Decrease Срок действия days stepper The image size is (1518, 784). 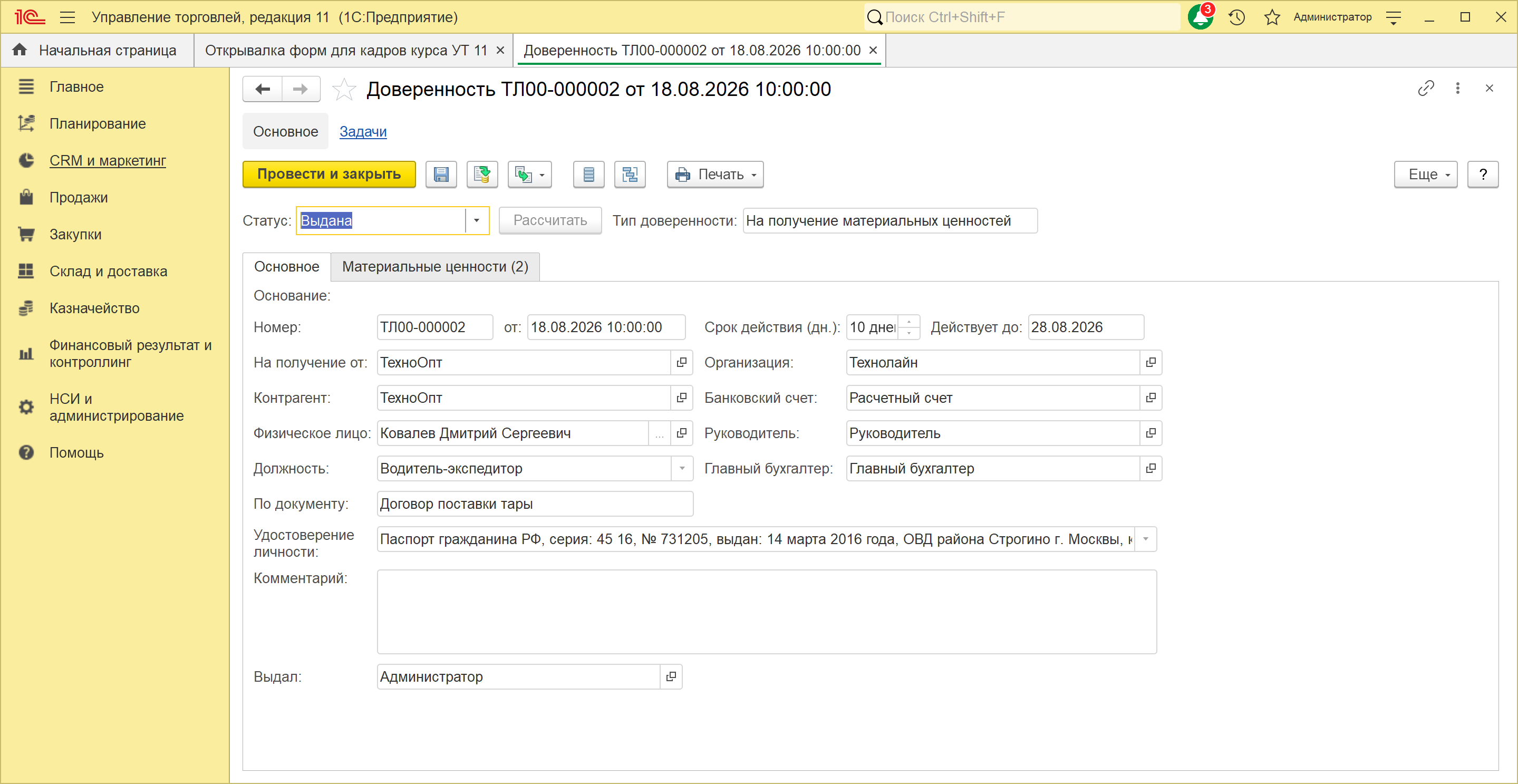click(908, 333)
